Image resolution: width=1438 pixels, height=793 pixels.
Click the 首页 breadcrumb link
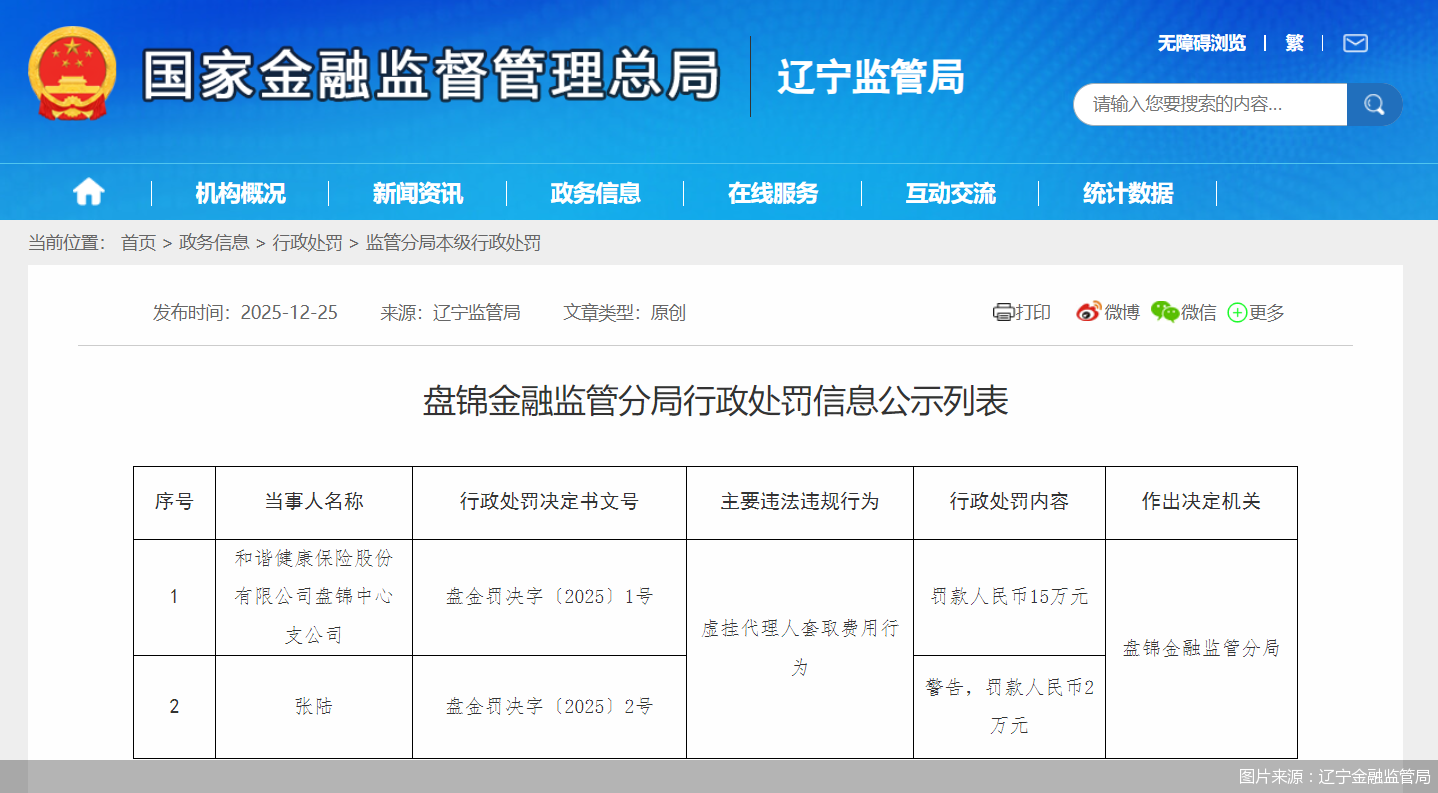[x=137, y=243]
